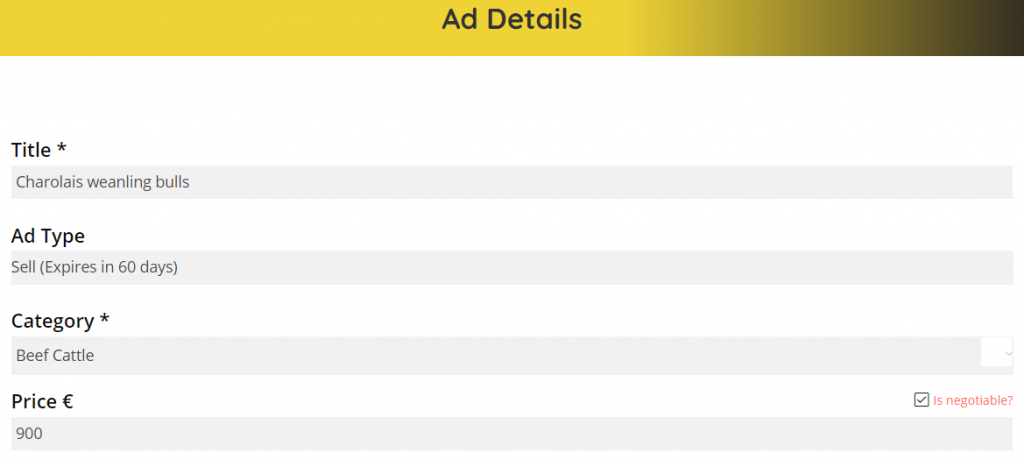Click the 'Beef Cattle' selected value
Screen dimensions: 1024x460
click(55, 355)
